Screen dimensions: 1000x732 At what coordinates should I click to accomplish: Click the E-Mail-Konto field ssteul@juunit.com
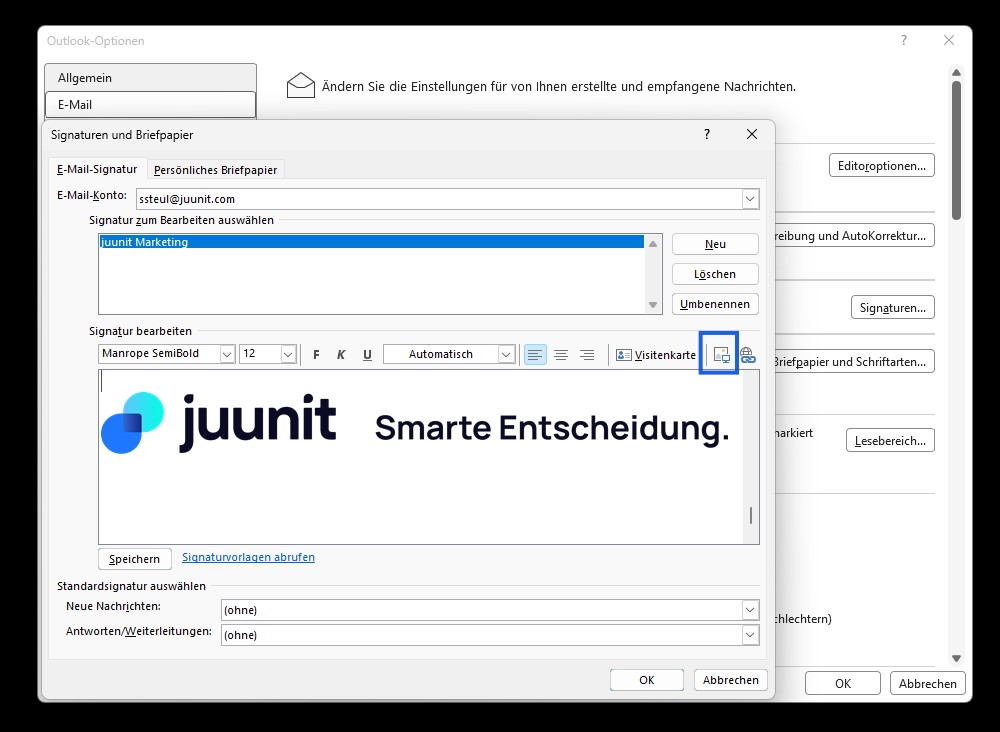[439, 199]
